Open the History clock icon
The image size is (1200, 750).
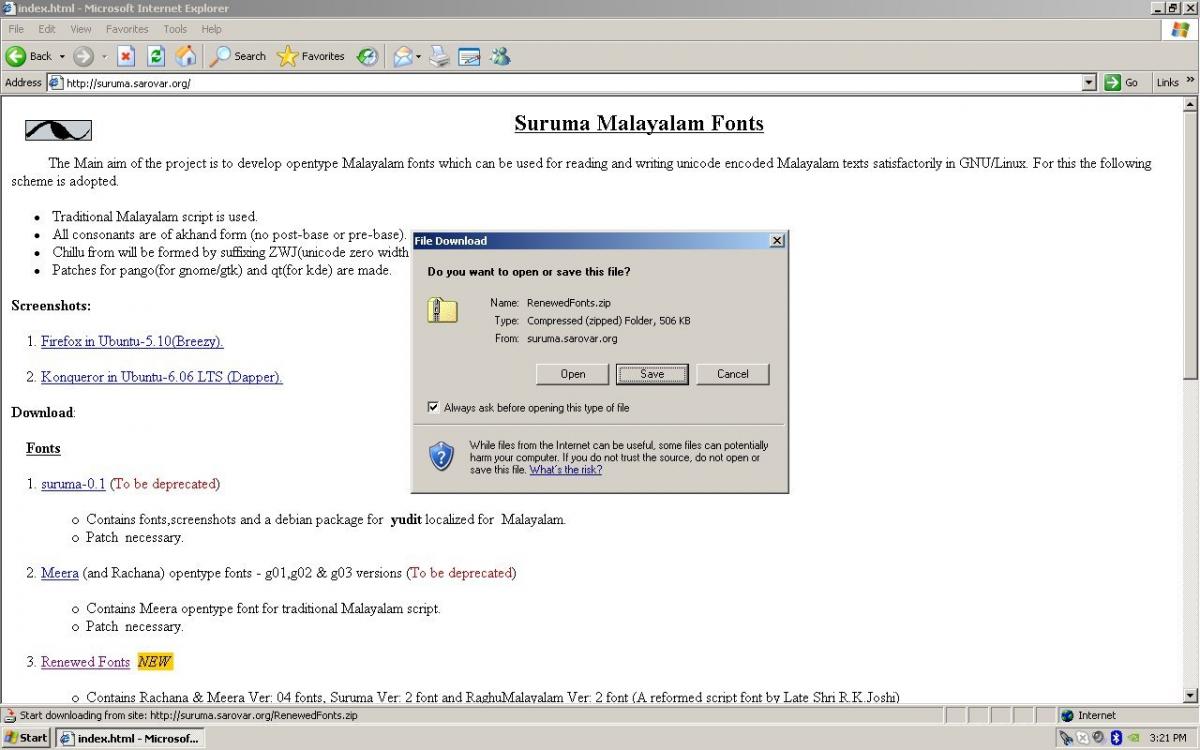coord(367,56)
